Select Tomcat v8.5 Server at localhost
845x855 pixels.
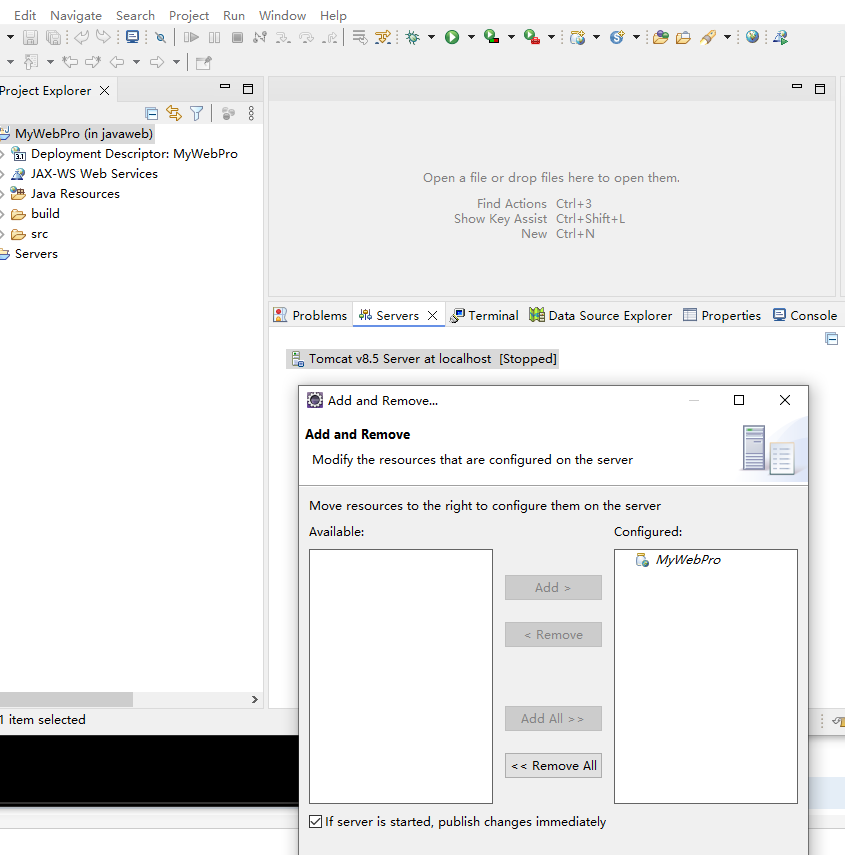[x=423, y=359]
